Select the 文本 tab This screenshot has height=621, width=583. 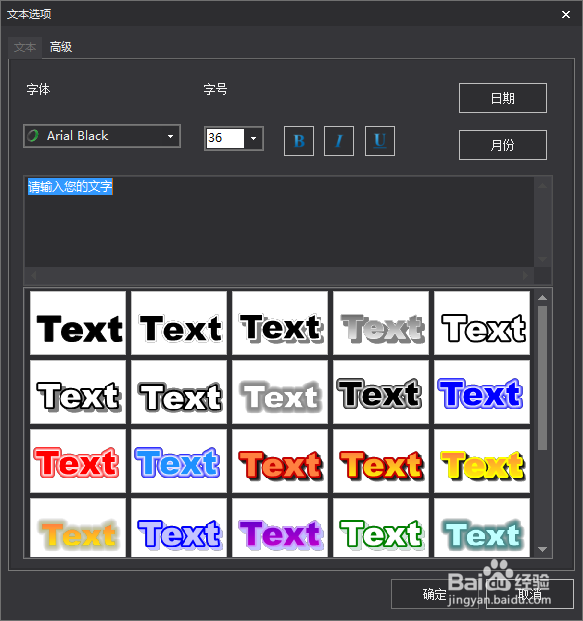coord(25,48)
